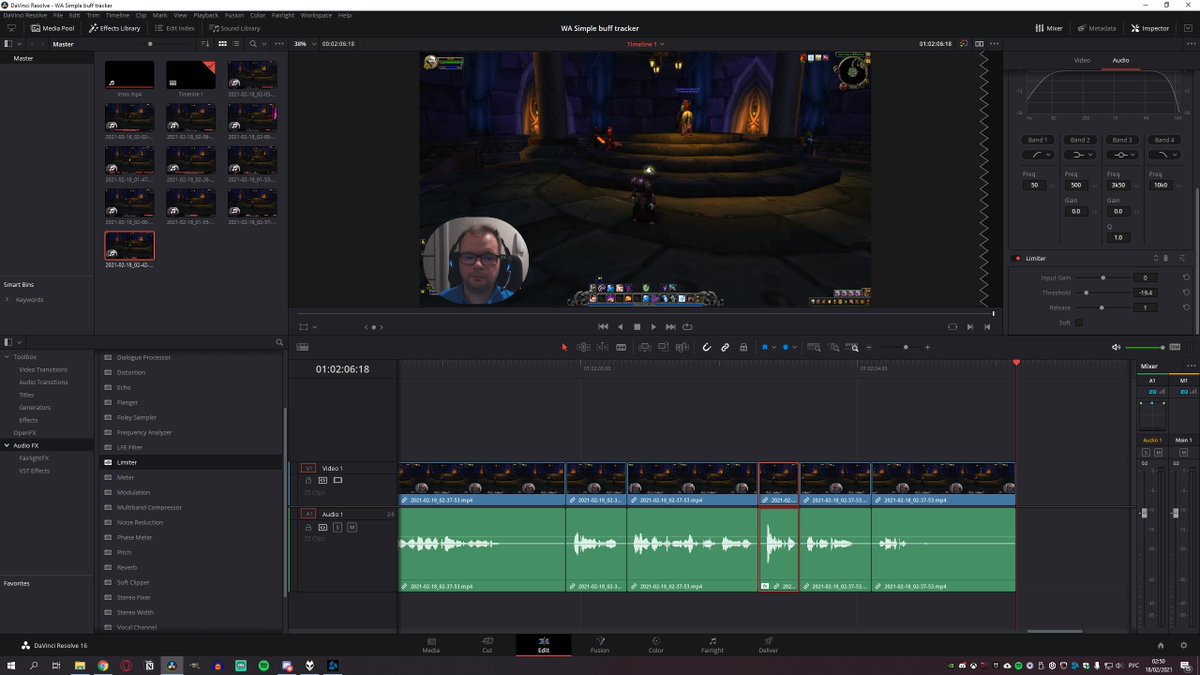This screenshot has height=675, width=1200.
Task: Toggle timeline snapping magnet icon
Action: tap(706, 347)
